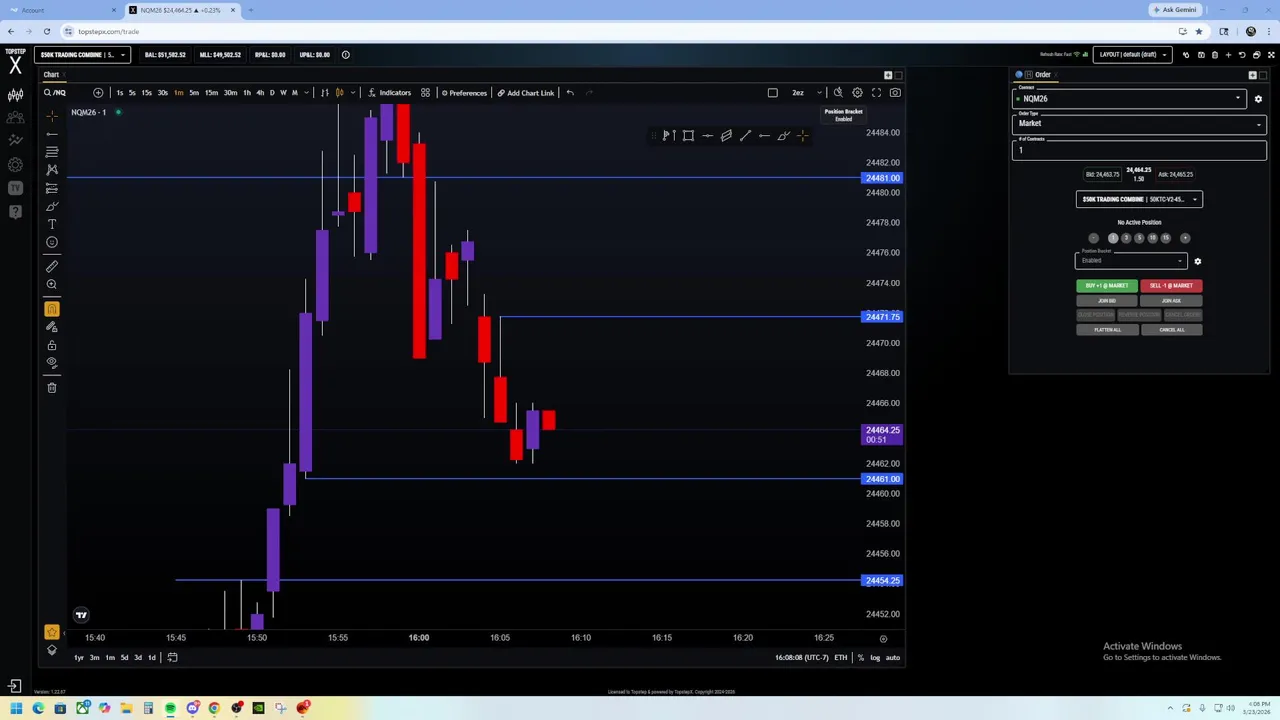The width and height of the screenshot is (1280, 720).
Task: Open position bracket settings gear
Action: [1197, 261]
